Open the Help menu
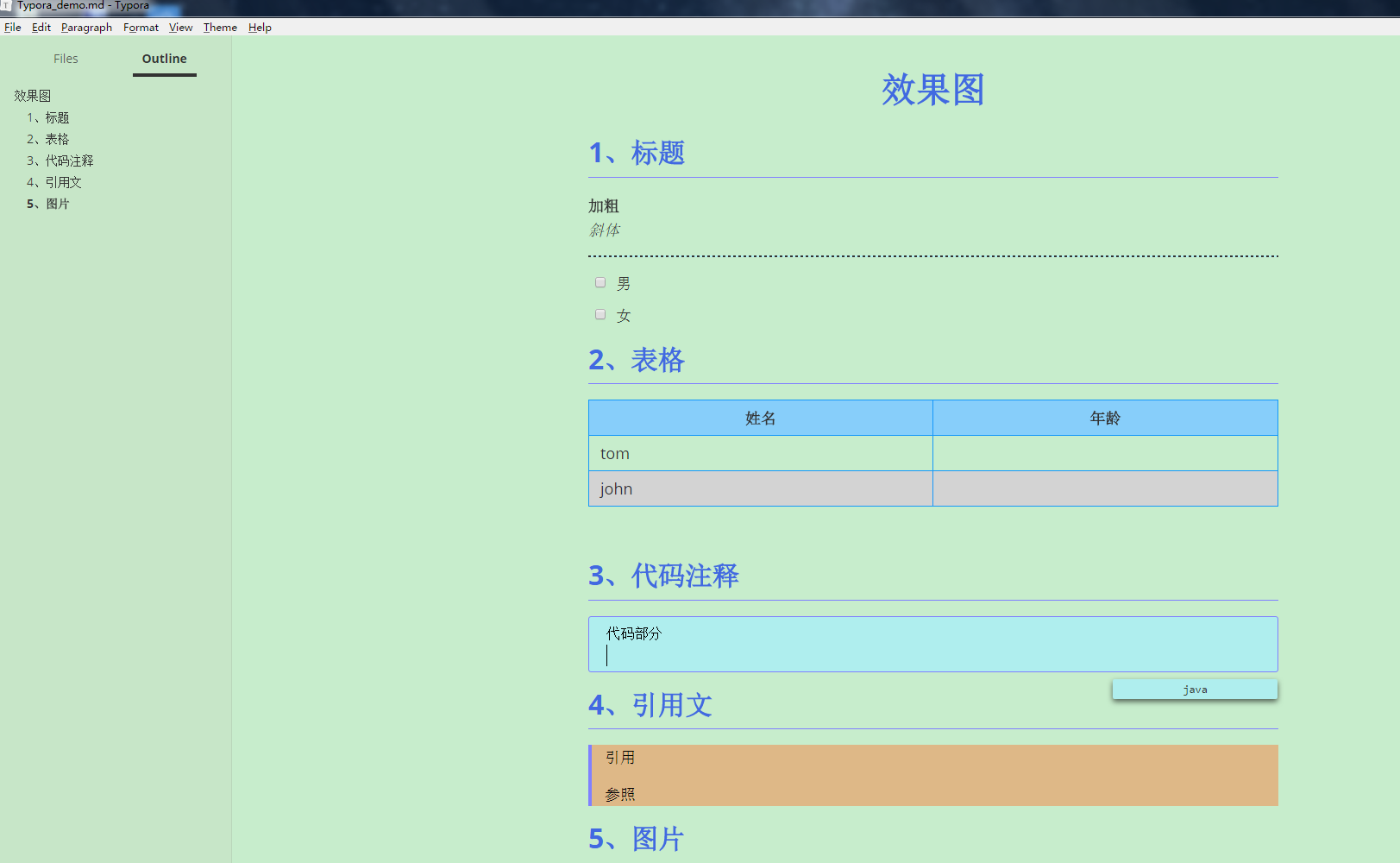This screenshot has width=1400, height=863. 260,28
